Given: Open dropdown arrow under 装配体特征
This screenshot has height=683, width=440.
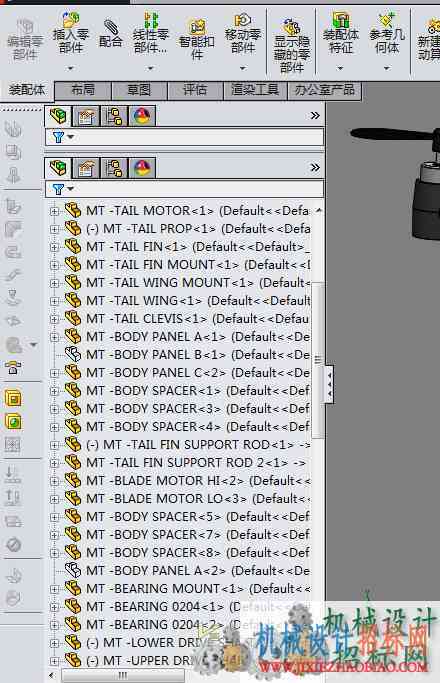Looking at the screenshot, I should tap(341, 68).
